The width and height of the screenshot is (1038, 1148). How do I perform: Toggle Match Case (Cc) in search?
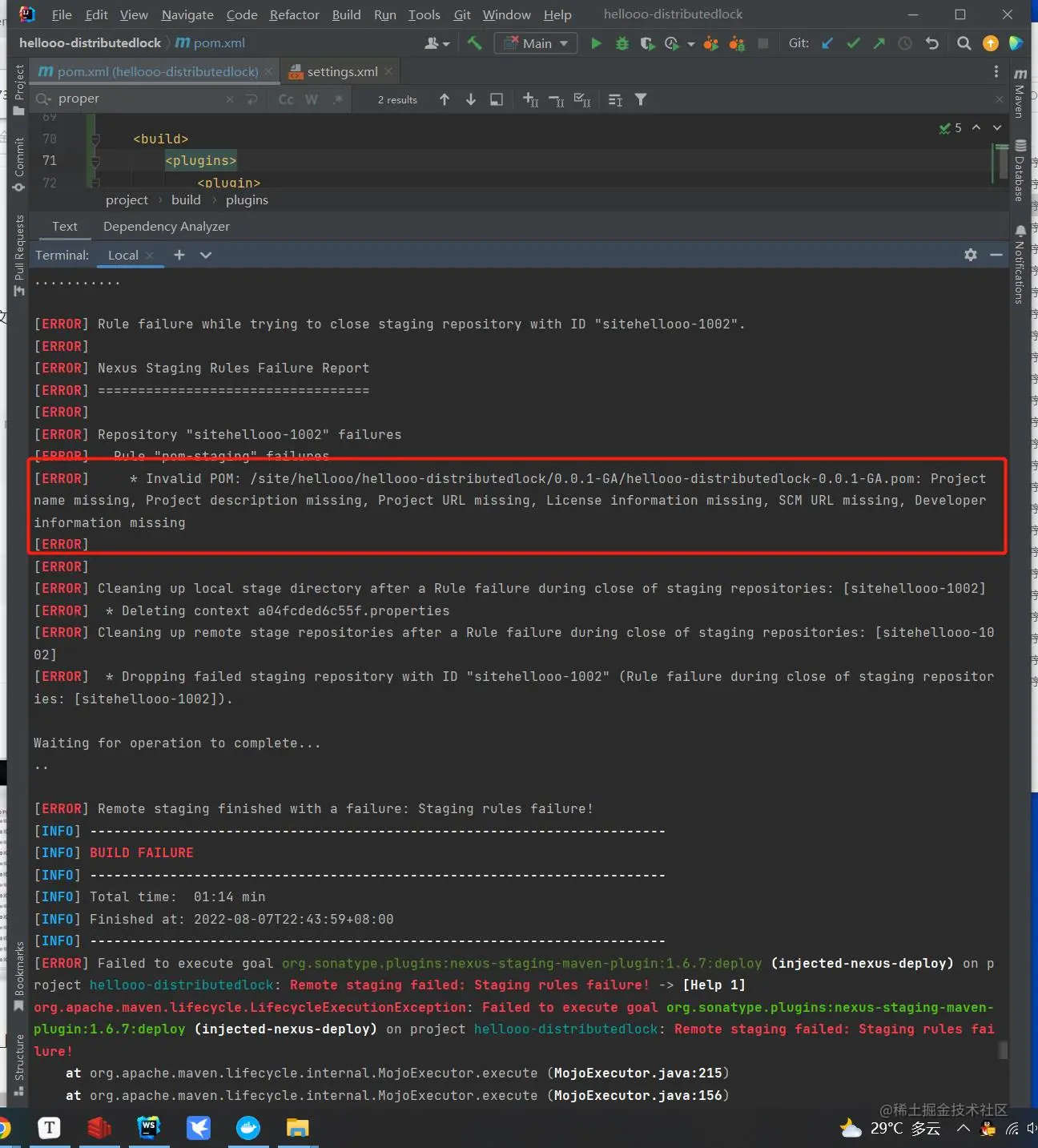tap(286, 99)
